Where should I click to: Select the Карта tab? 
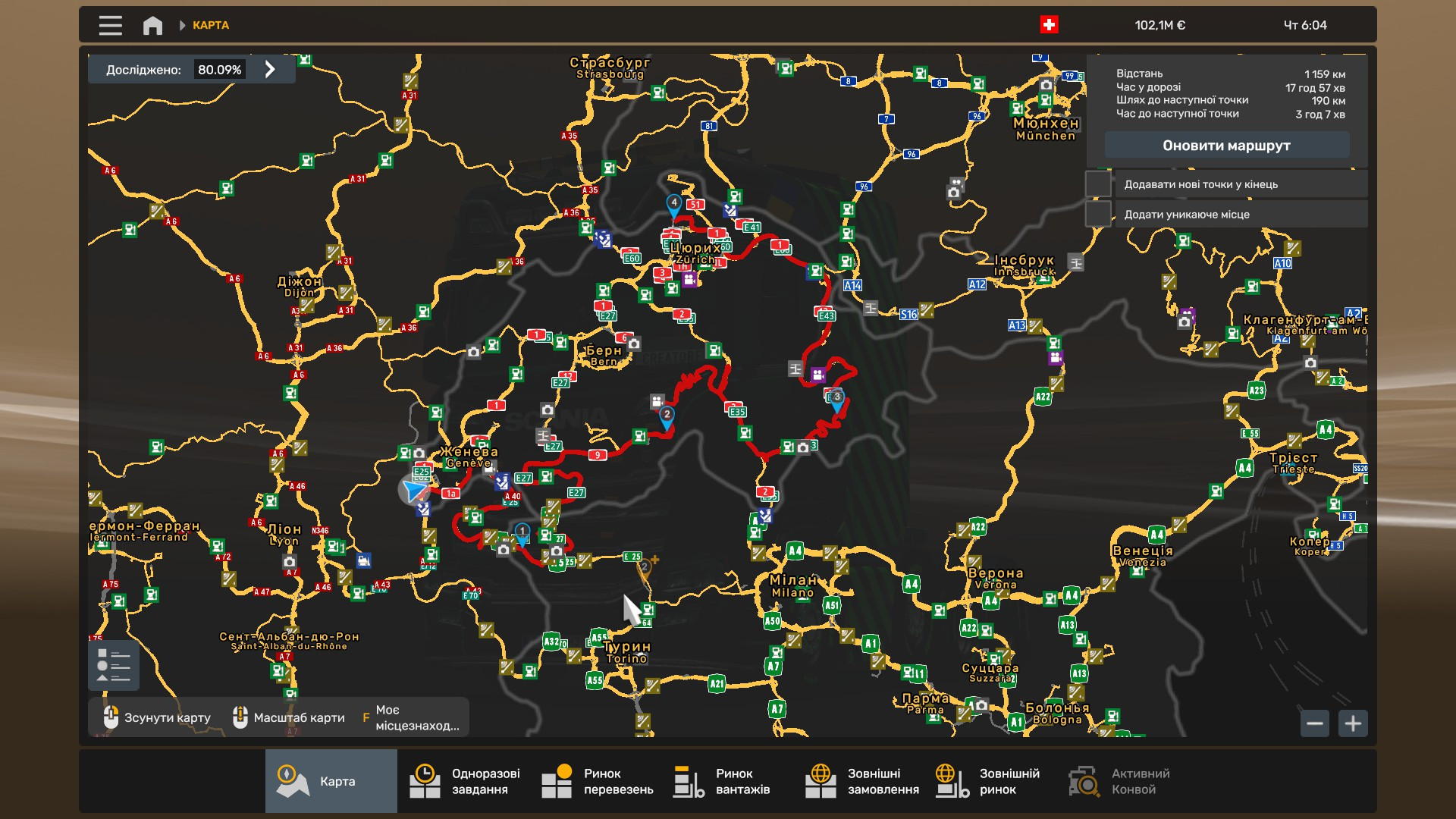331,781
